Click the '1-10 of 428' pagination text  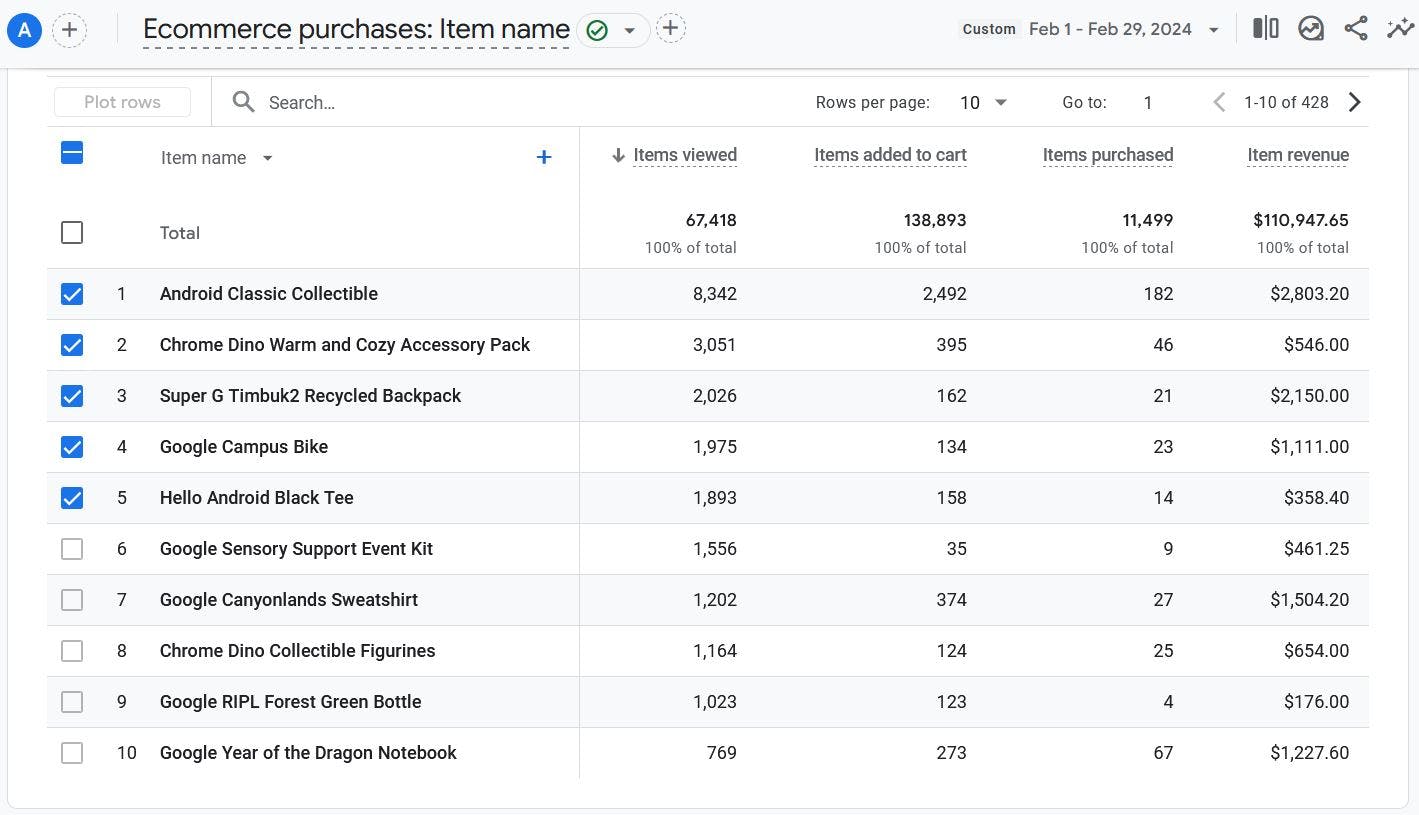tap(1286, 102)
